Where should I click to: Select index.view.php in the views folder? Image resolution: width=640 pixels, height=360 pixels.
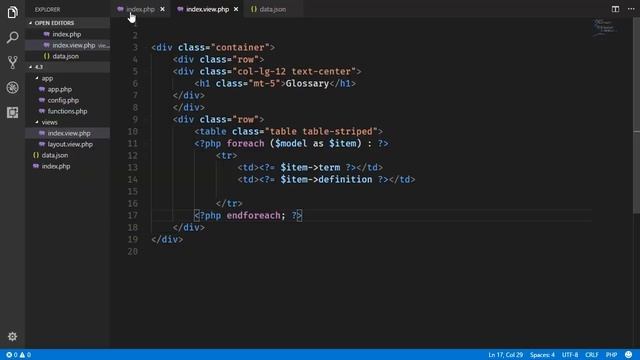67,133
